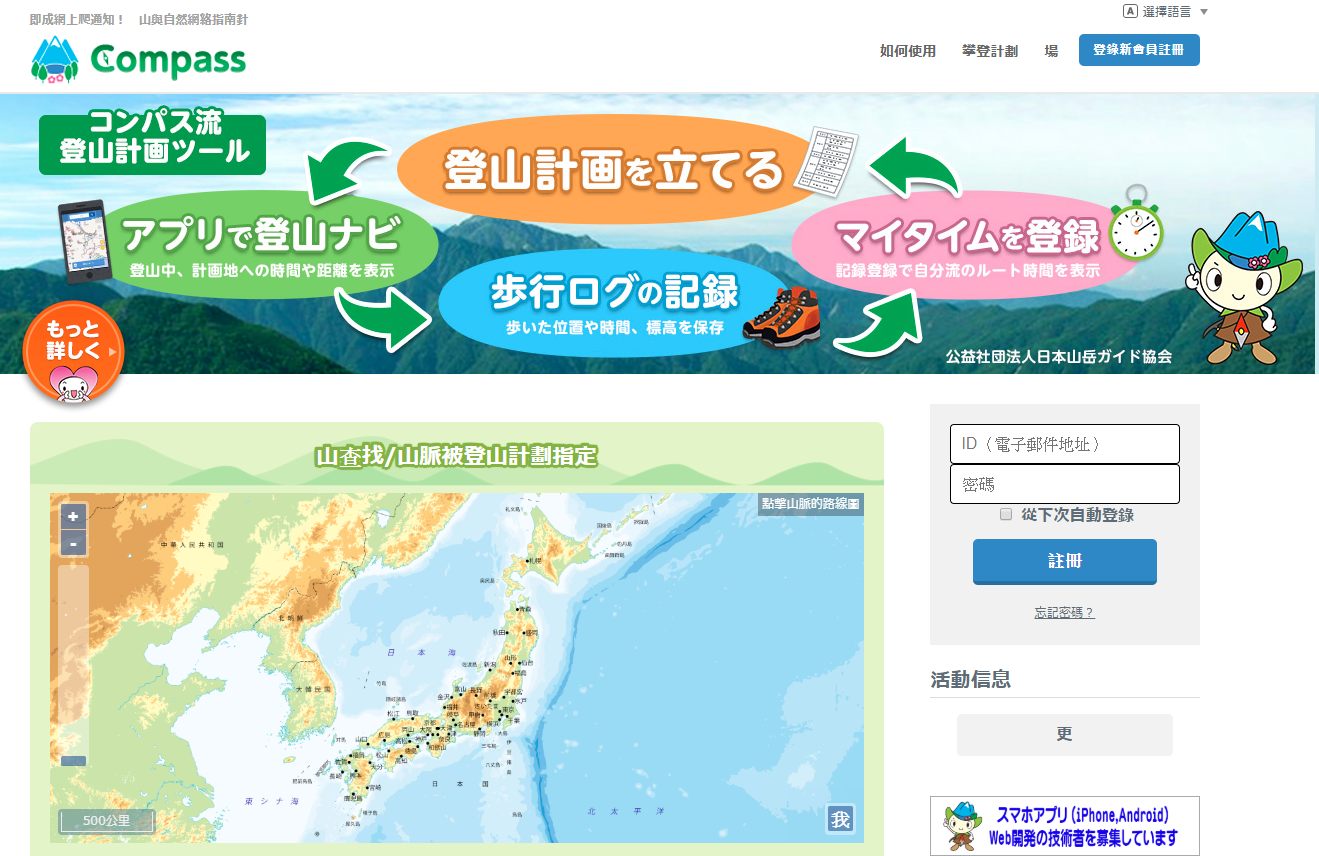This screenshot has height=856, width=1319.
Task: Click the 登錄新會員註冊 signup button
Action: (1139, 49)
